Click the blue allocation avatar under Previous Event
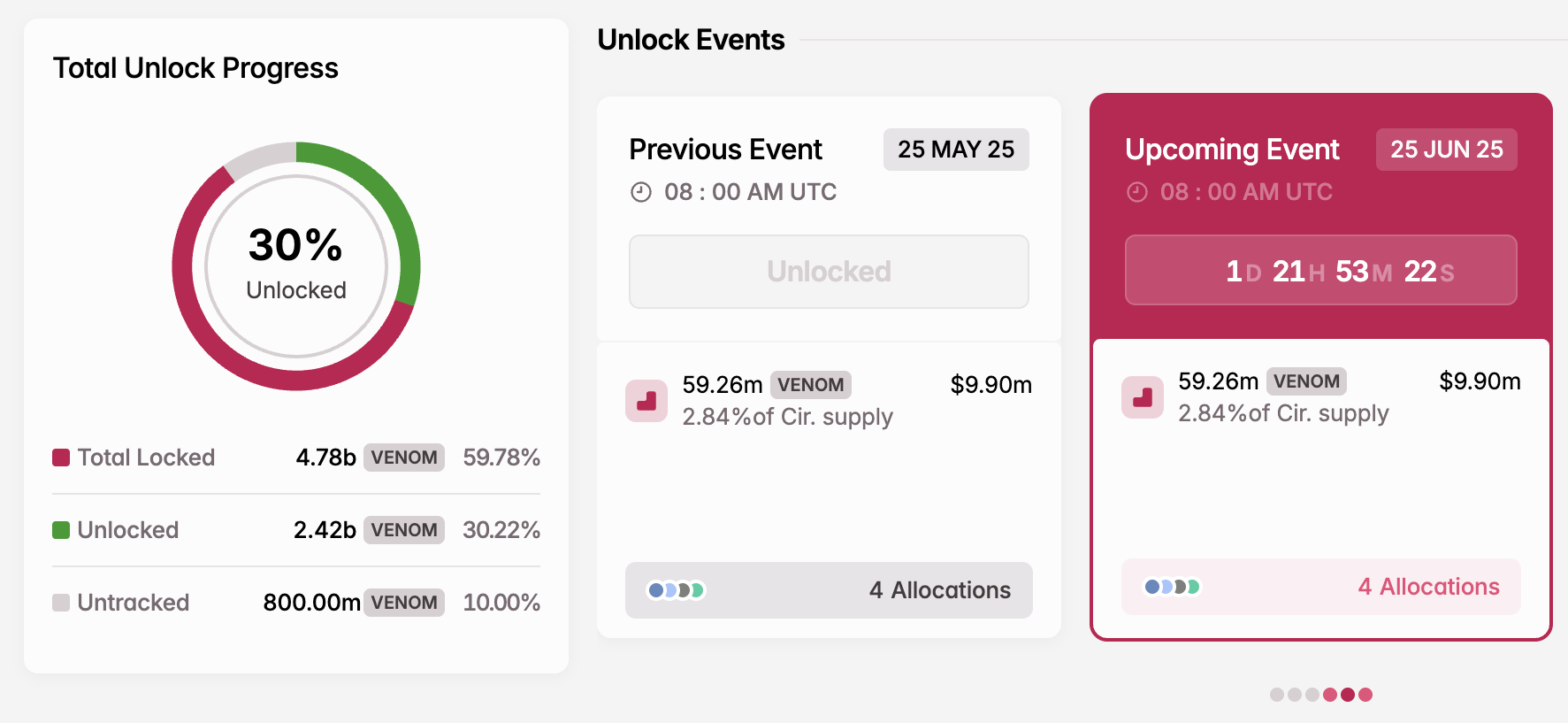1568x723 pixels. click(x=655, y=589)
